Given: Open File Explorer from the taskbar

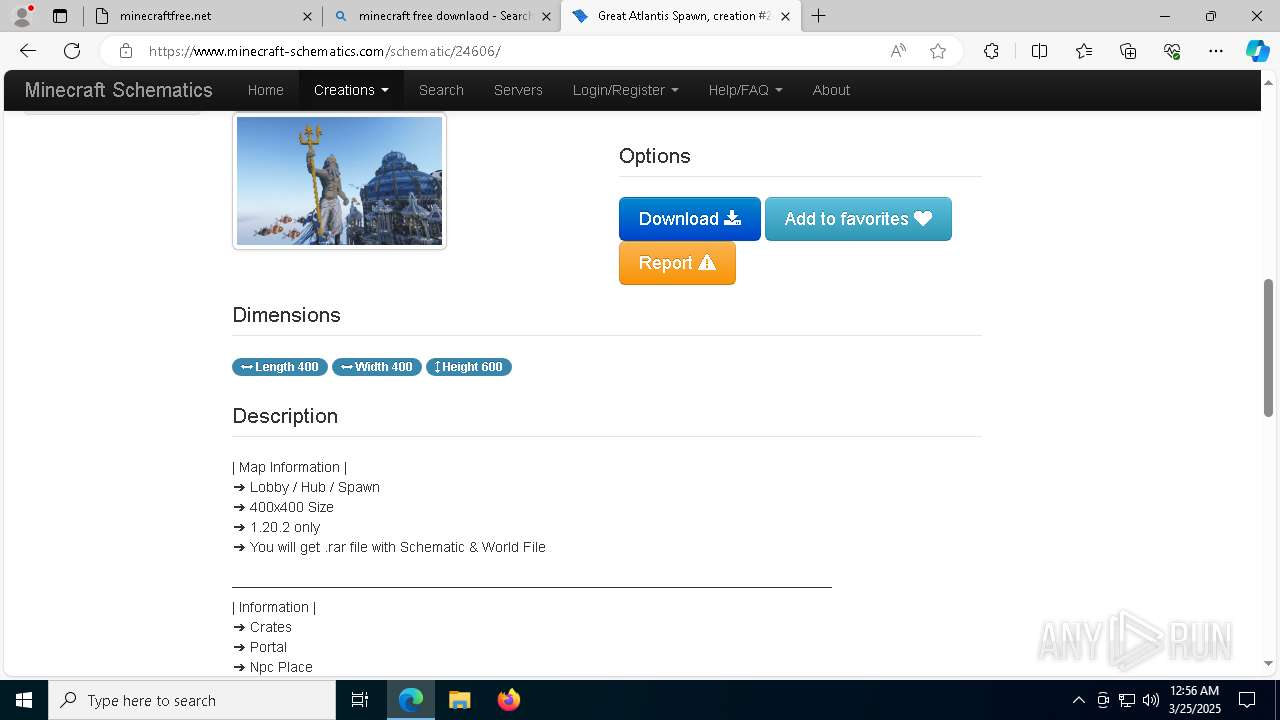Looking at the screenshot, I should pos(459,700).
